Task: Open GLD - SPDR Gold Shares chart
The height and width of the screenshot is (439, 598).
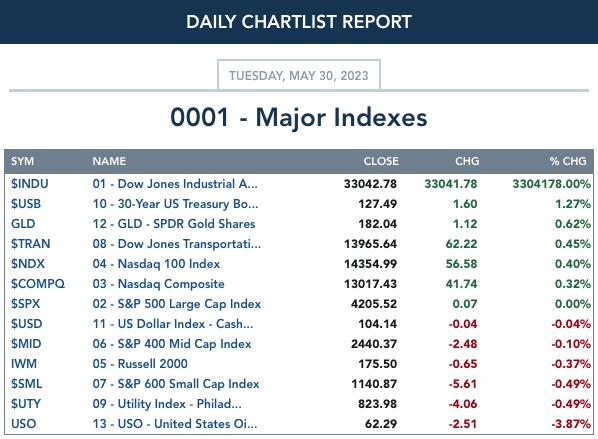Action: [x=174, y=224]
